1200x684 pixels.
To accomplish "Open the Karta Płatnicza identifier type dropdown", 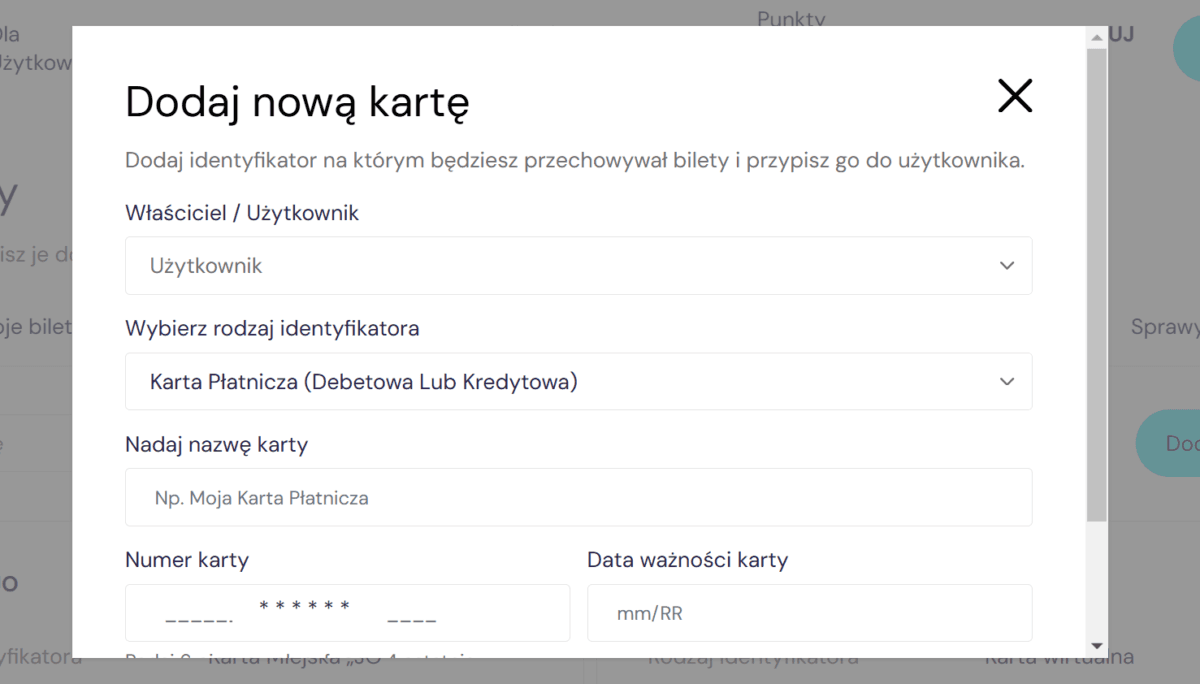I will (x=577, y=382).
